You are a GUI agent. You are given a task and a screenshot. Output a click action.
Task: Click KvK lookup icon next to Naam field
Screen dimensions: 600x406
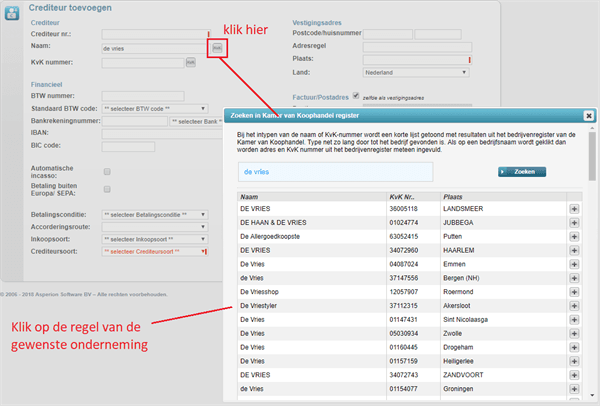pyautogui.click(x=217, y=48)
